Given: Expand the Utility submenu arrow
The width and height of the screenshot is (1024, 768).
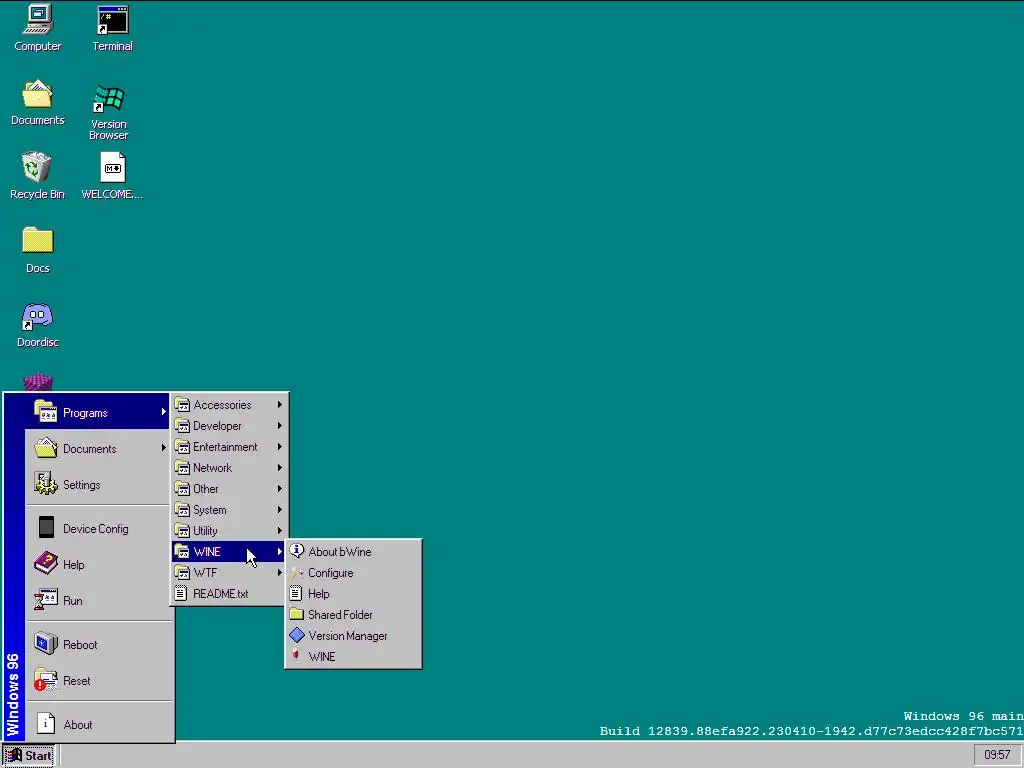Looking at the screenshot, I should (x=280, y=530).
